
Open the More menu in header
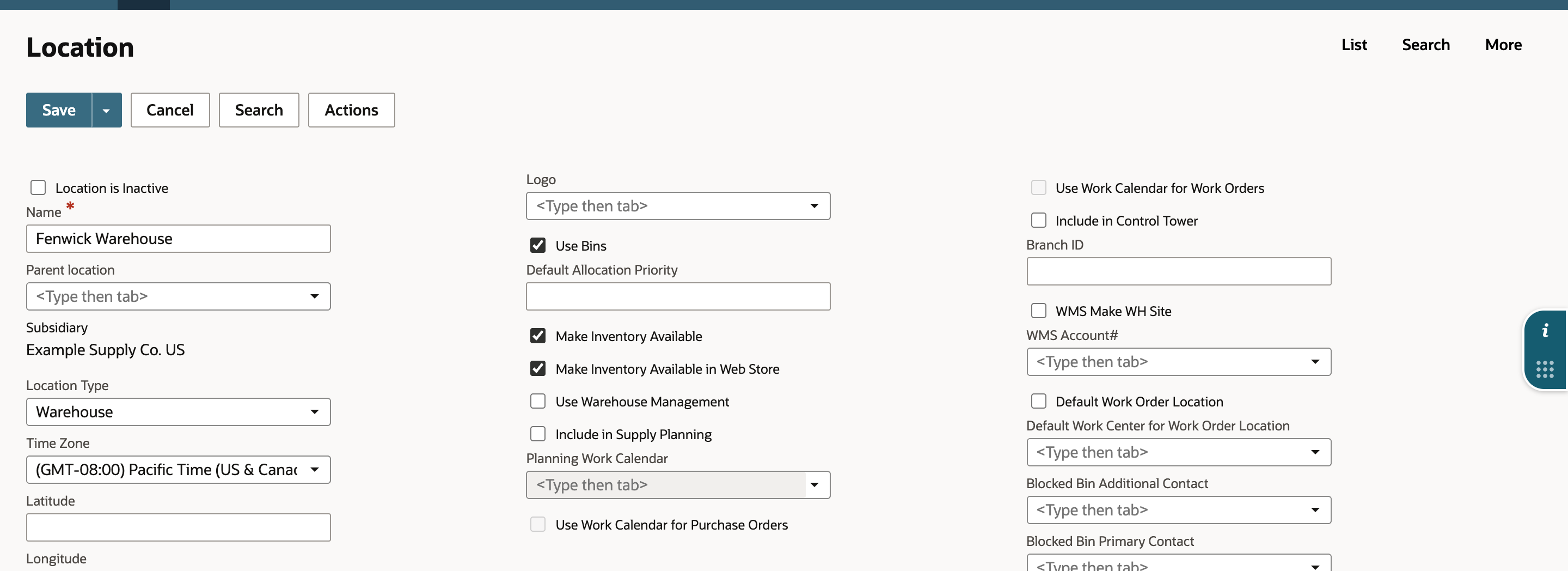click(x=1503, y=45)
